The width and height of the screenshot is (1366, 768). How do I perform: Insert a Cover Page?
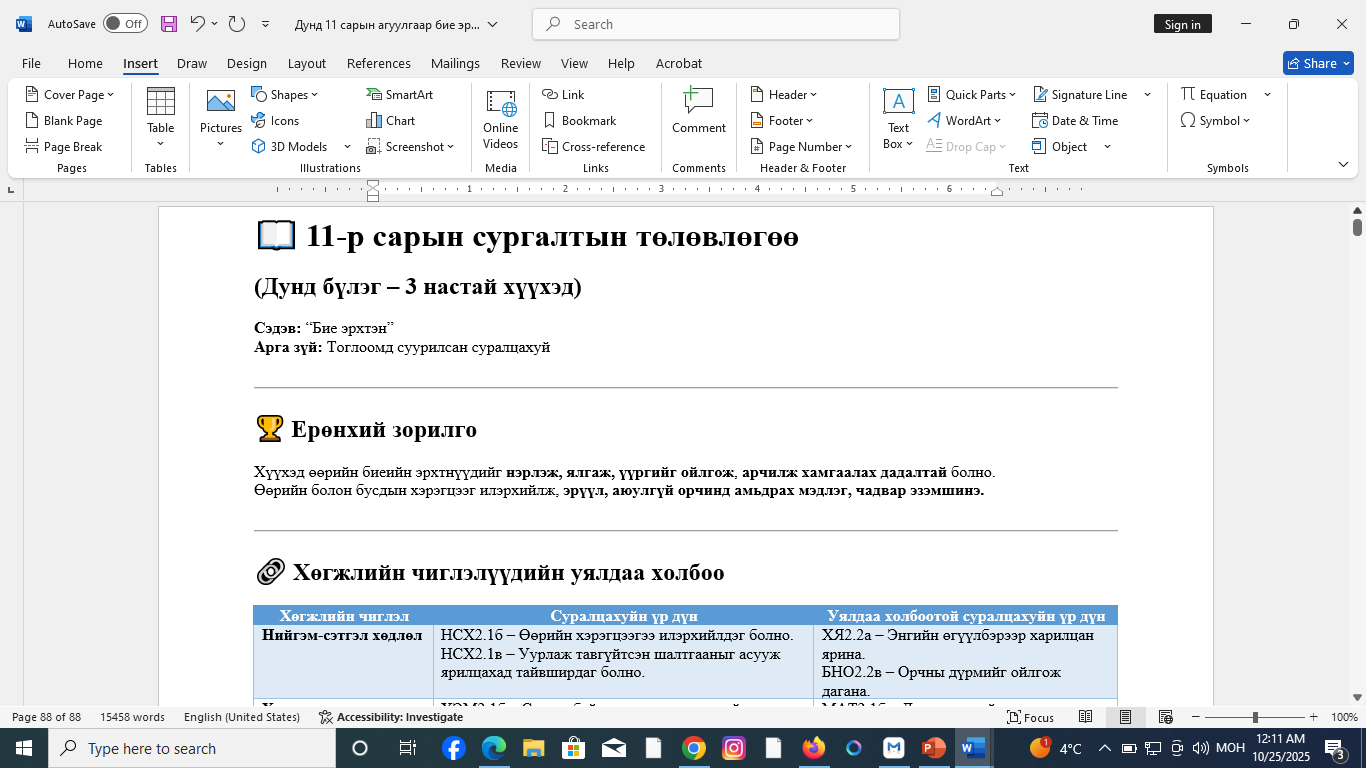(70, 93)
